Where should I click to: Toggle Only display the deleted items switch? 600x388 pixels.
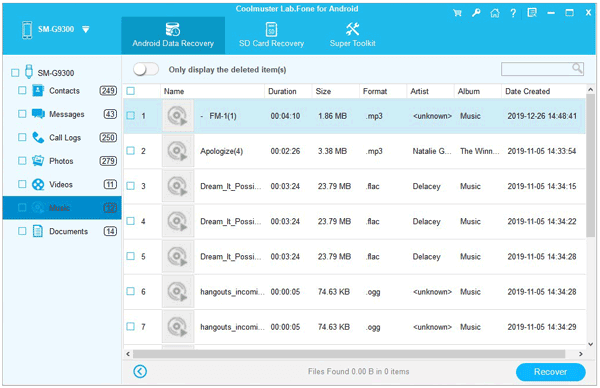tap(146, 69)
